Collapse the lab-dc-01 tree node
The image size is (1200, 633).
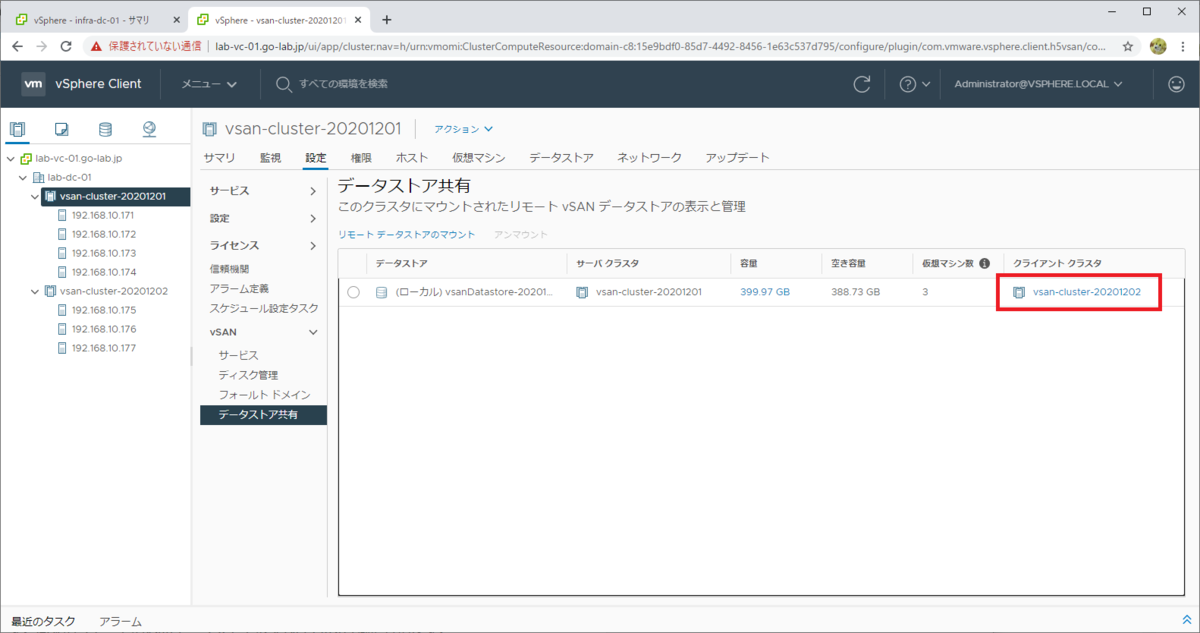(23, 177)
